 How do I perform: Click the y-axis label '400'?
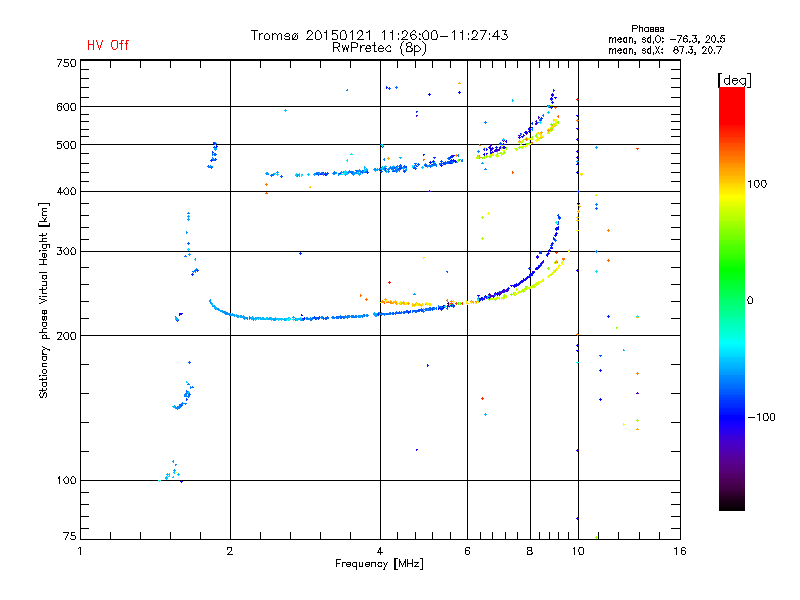pyautogui.click(x=66, y=191)
